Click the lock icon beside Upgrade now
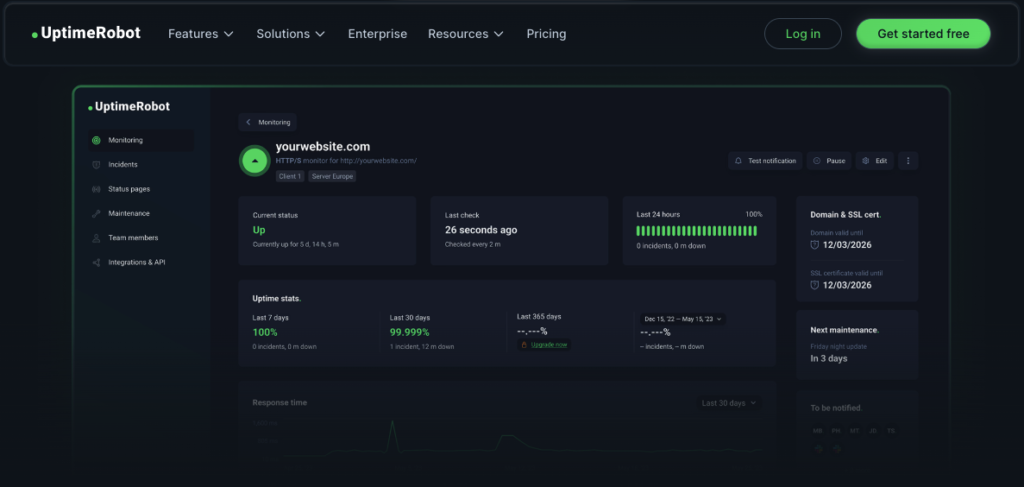1024x487 pixels. pyautogui.click(x=524, y=345)
